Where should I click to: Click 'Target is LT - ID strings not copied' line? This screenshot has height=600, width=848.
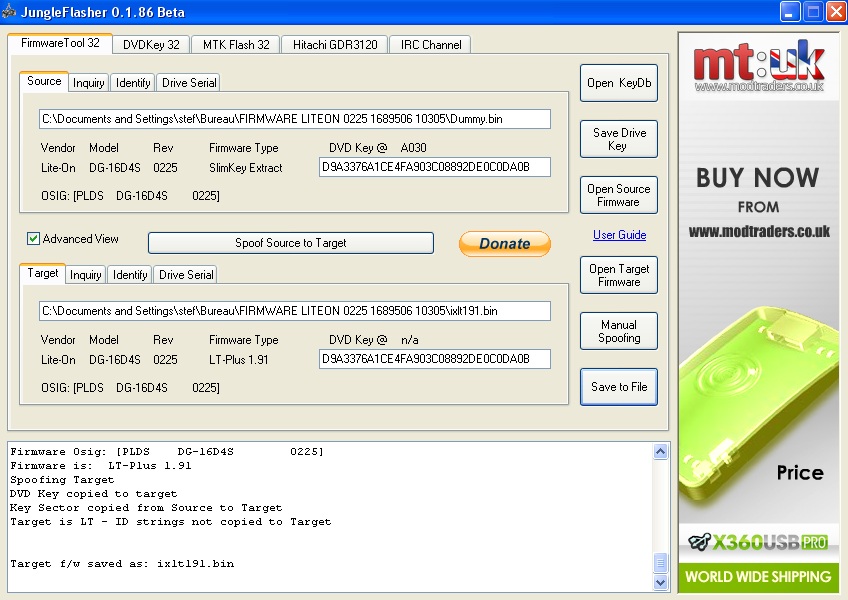coord(170,522)
